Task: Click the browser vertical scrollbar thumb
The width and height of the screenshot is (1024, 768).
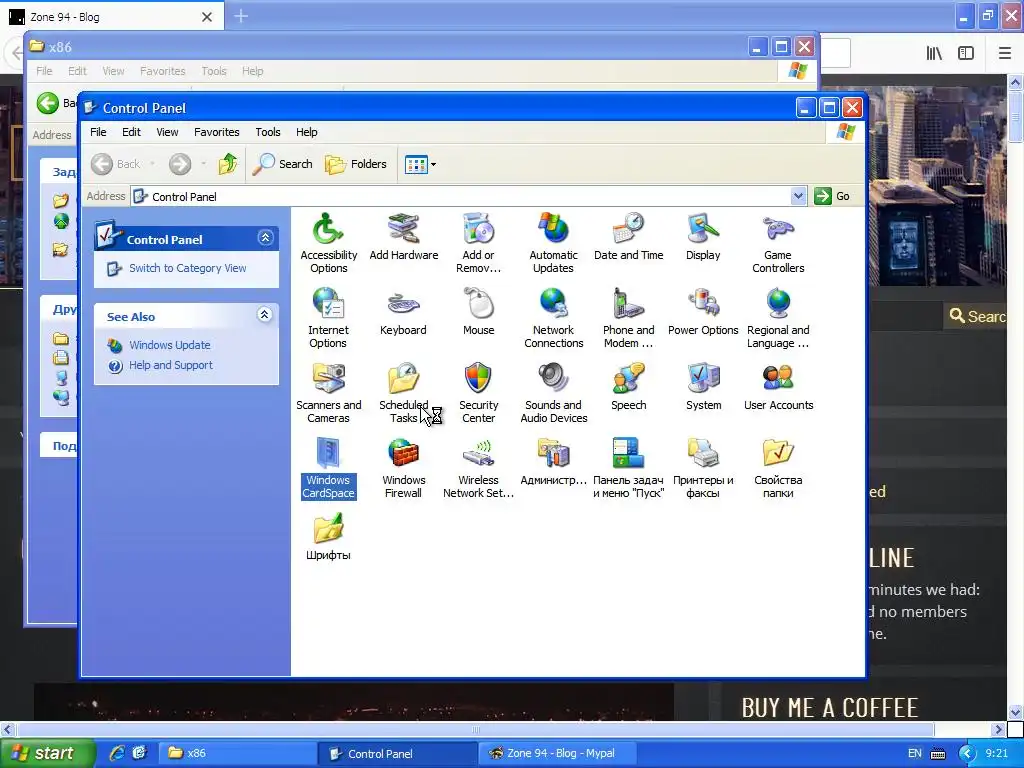Action: click(x=1015, y=116)
